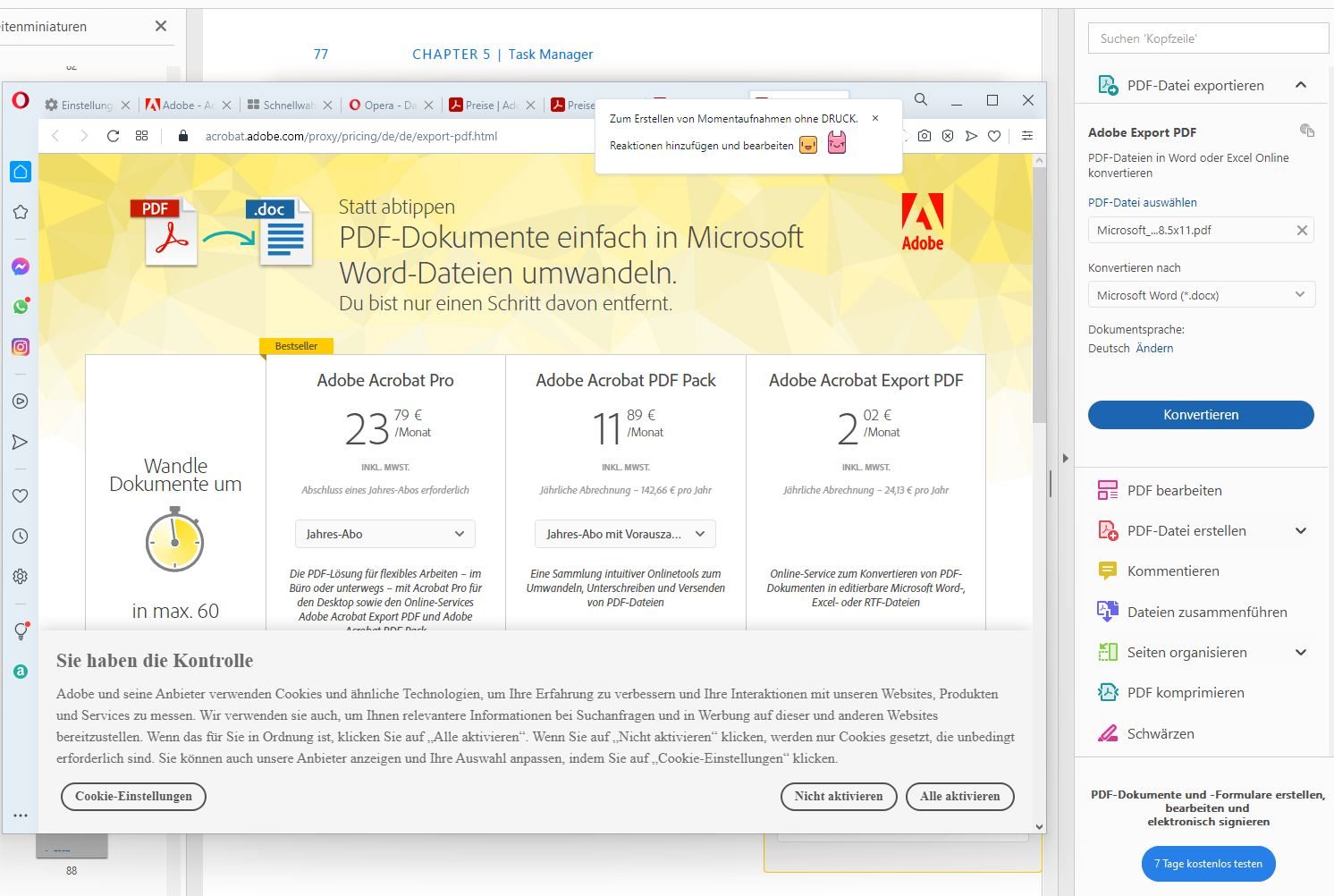The image size is (1334, 896).
Task: Open Settings gear in Opera sidebar
Action: pyautogui.click(x=21, y=577)
